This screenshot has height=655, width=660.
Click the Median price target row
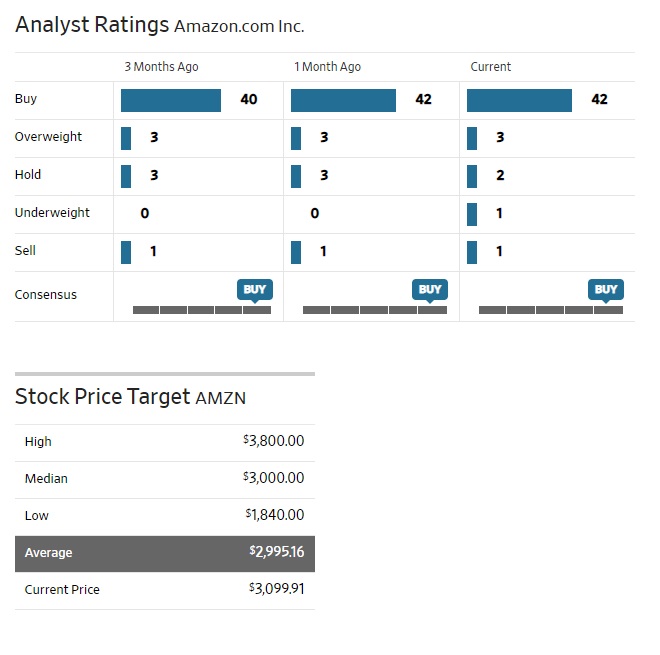pos(165,478)
